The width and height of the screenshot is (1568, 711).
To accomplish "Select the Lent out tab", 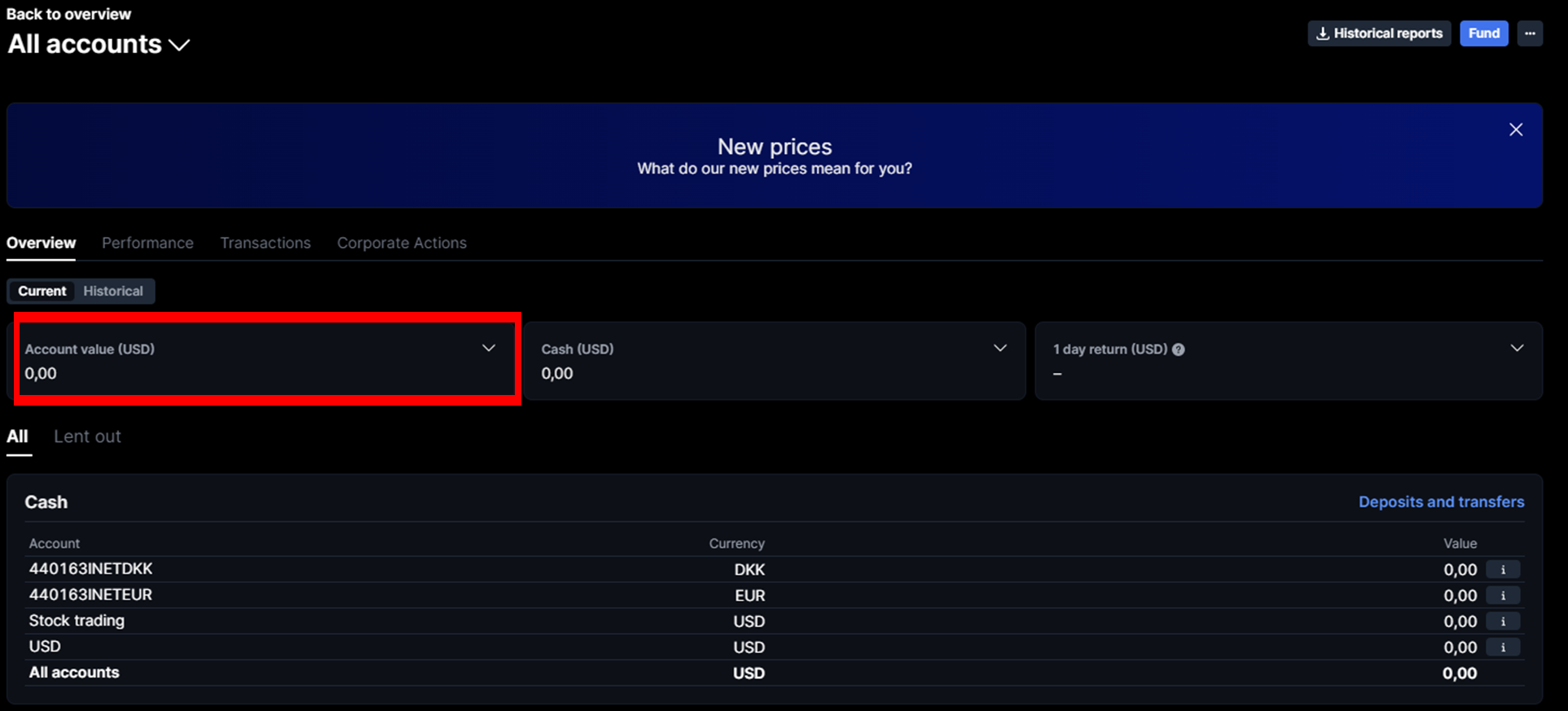I will (x=87, y=437).
